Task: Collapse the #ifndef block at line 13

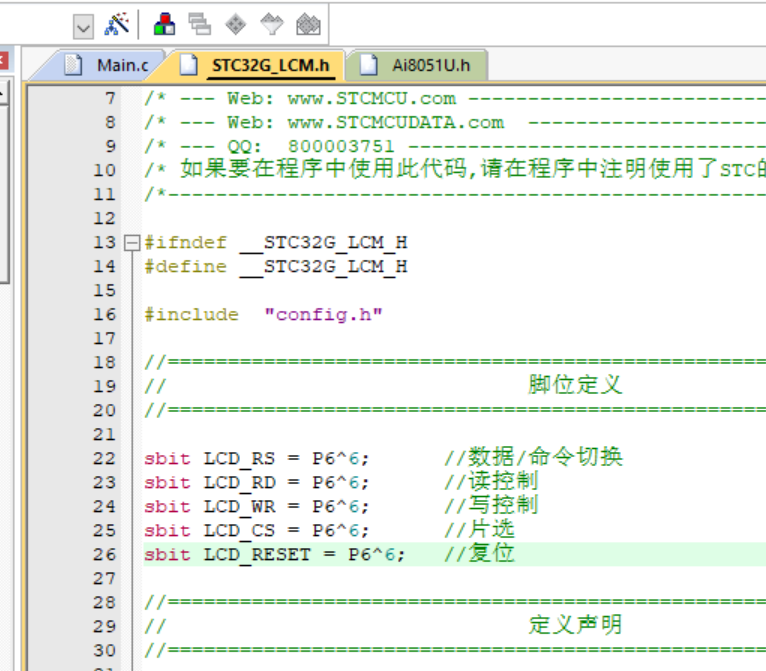Action: [132, 243]
